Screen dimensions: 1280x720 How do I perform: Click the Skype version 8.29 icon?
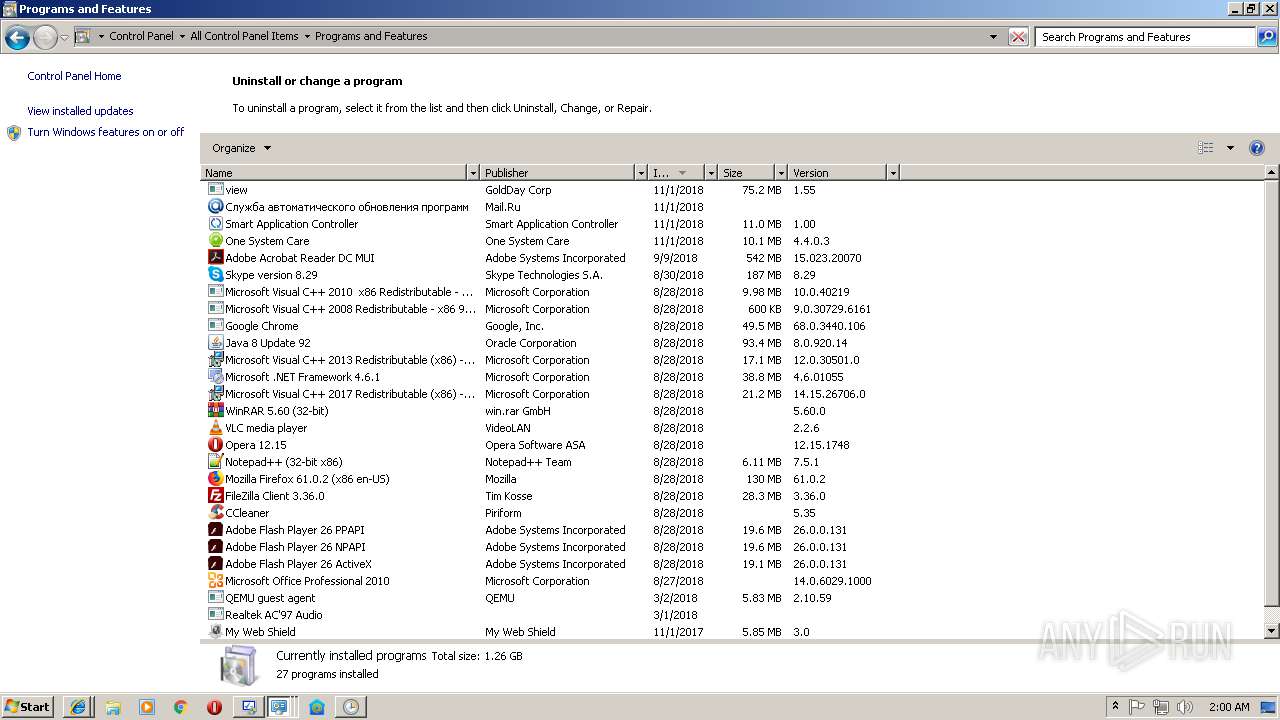click(x=215, y=275)
